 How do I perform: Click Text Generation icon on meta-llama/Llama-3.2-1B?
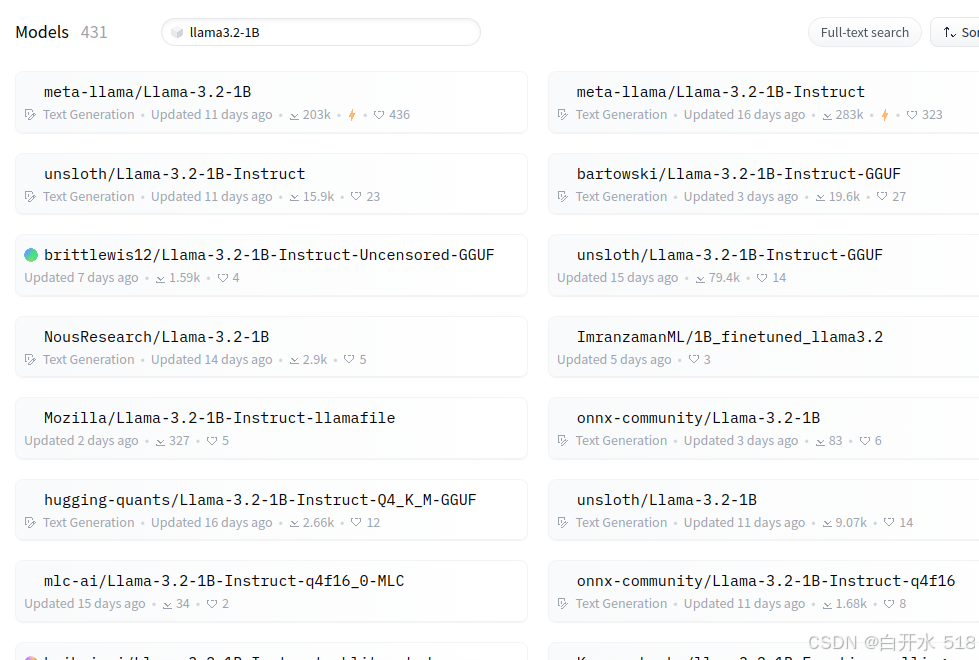[x=30, y=115]
